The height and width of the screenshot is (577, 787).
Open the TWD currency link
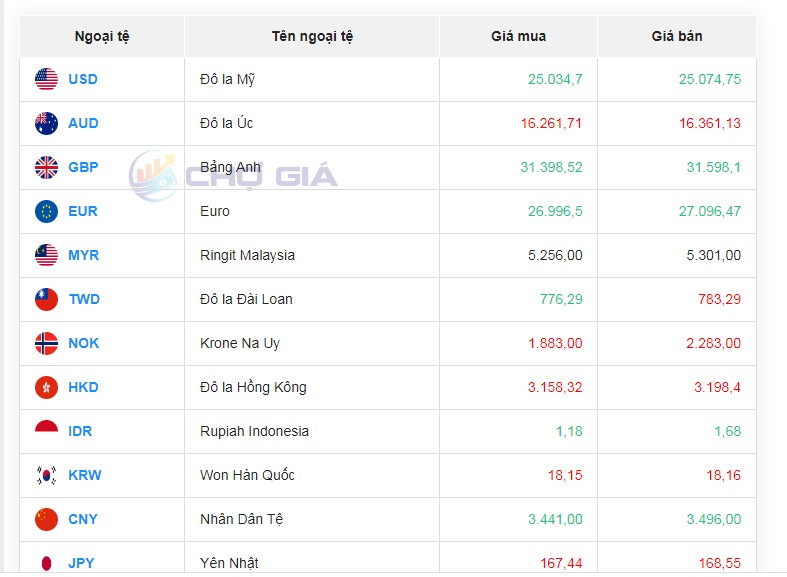(x=84, y=300)
